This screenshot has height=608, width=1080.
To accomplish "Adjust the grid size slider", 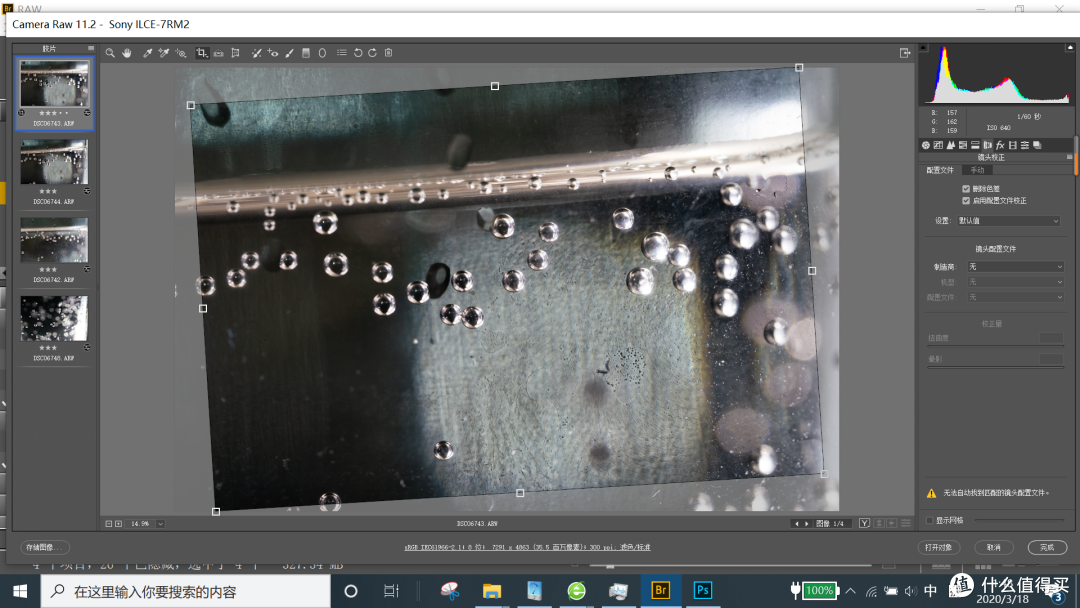I will (1019, 521).
